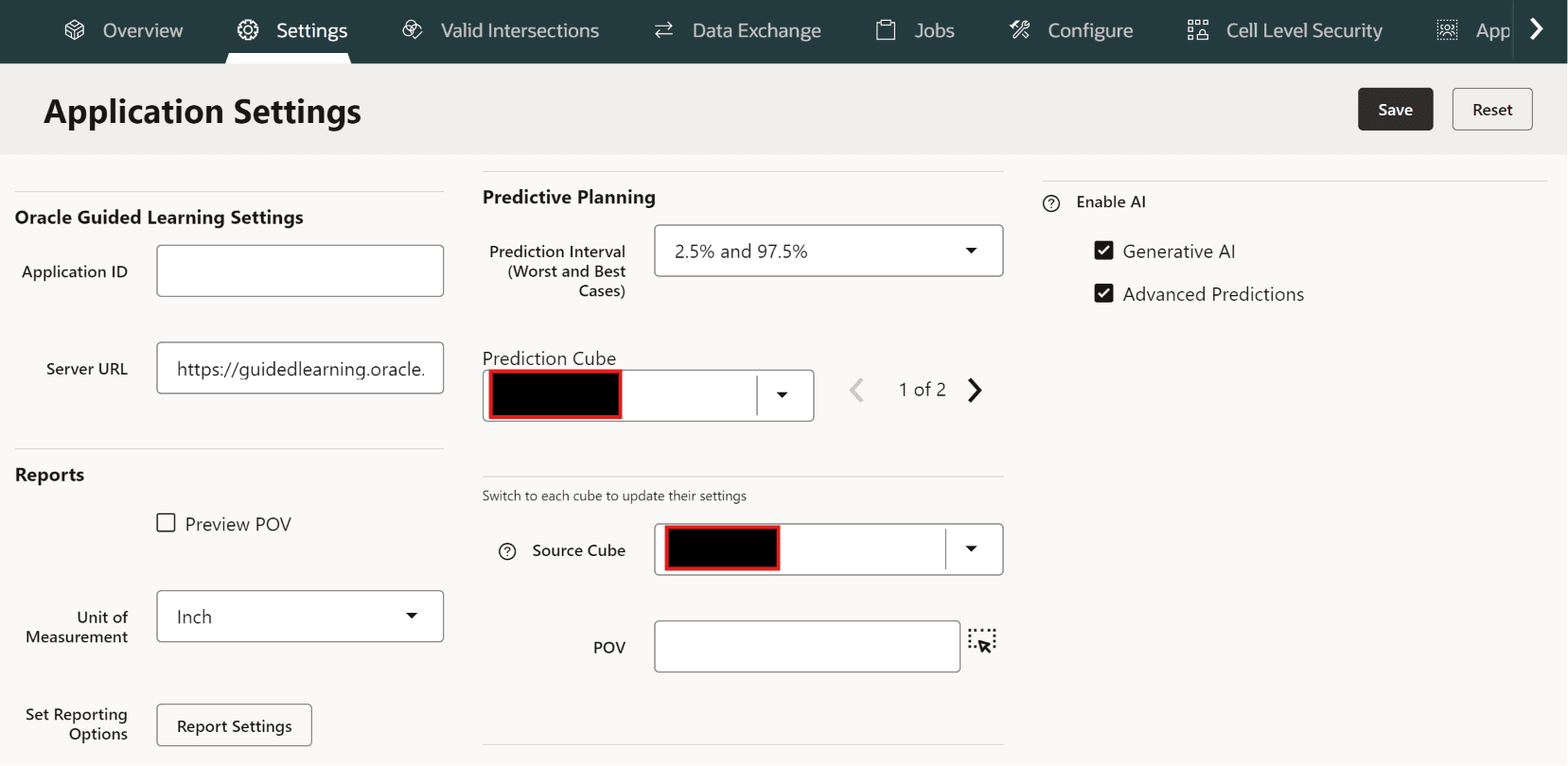1568x766 pixels.
Task: Click the Oracle Guided Learning Settings heading
Action: coord(159,218)
